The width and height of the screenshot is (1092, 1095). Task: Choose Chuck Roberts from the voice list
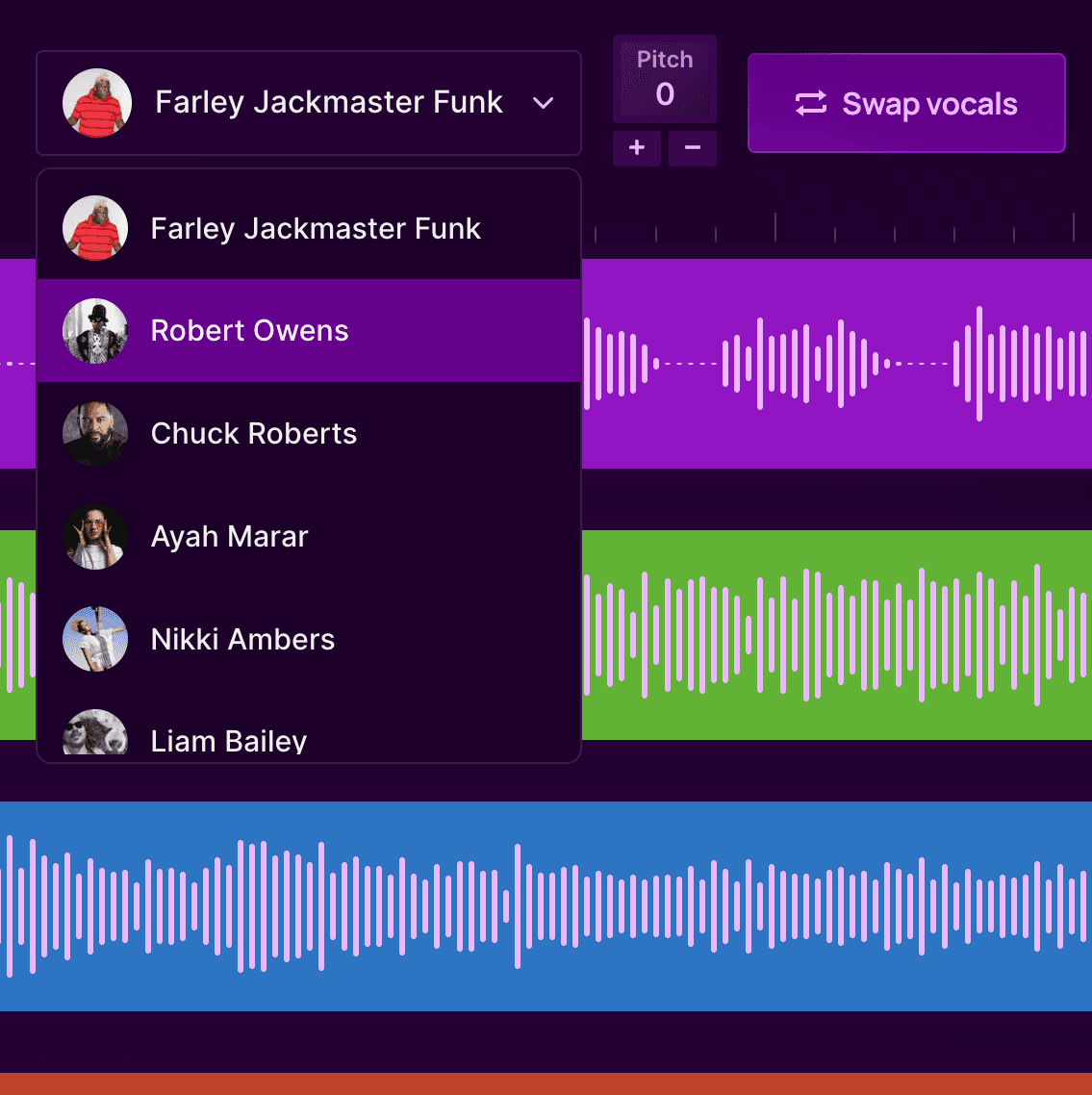click(254, 434)
